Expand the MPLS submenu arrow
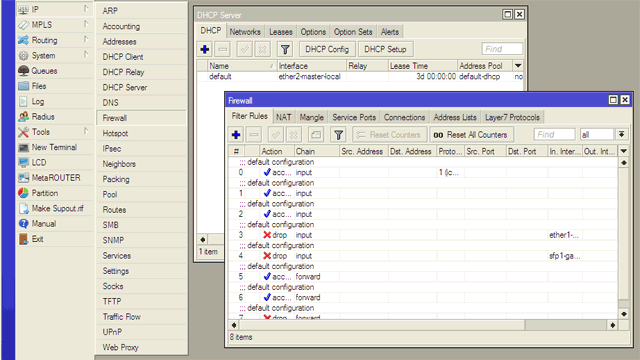 pos(86,24)
